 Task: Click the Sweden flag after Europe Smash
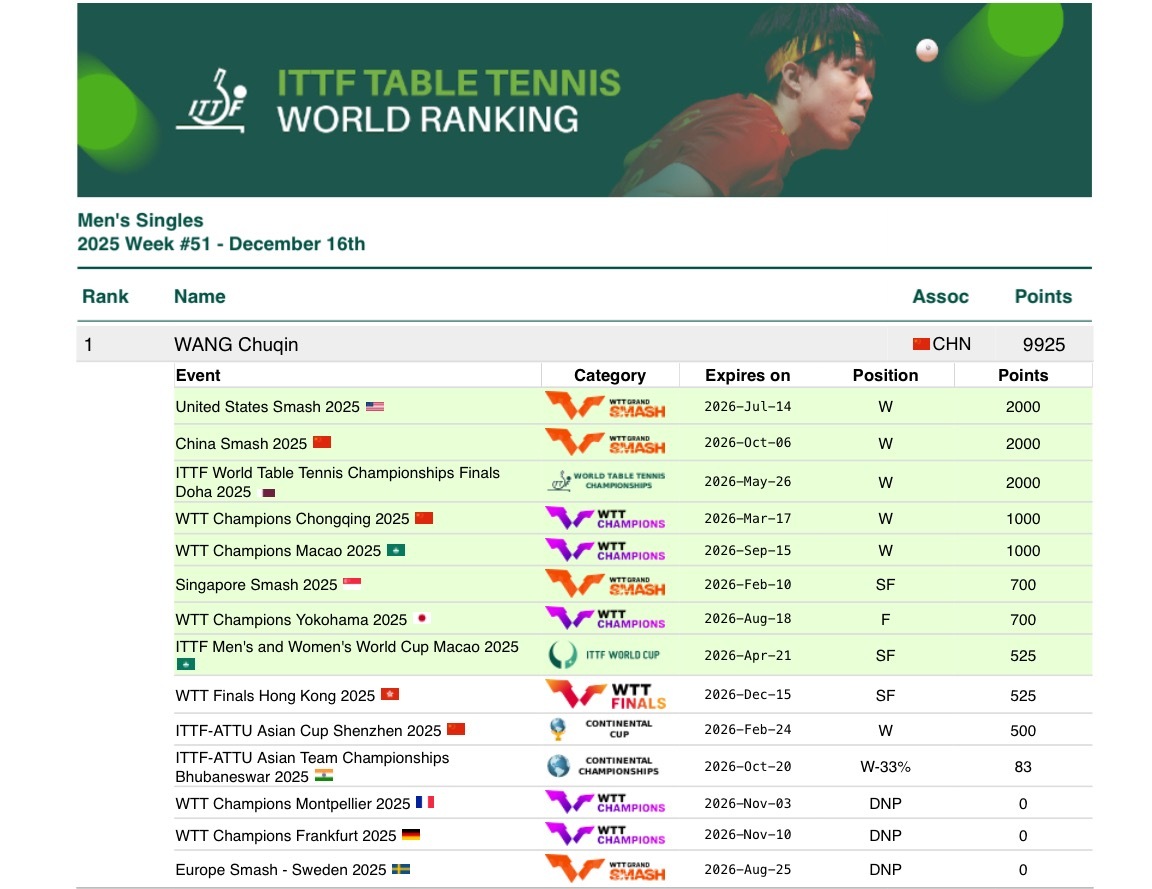point(400,869)
